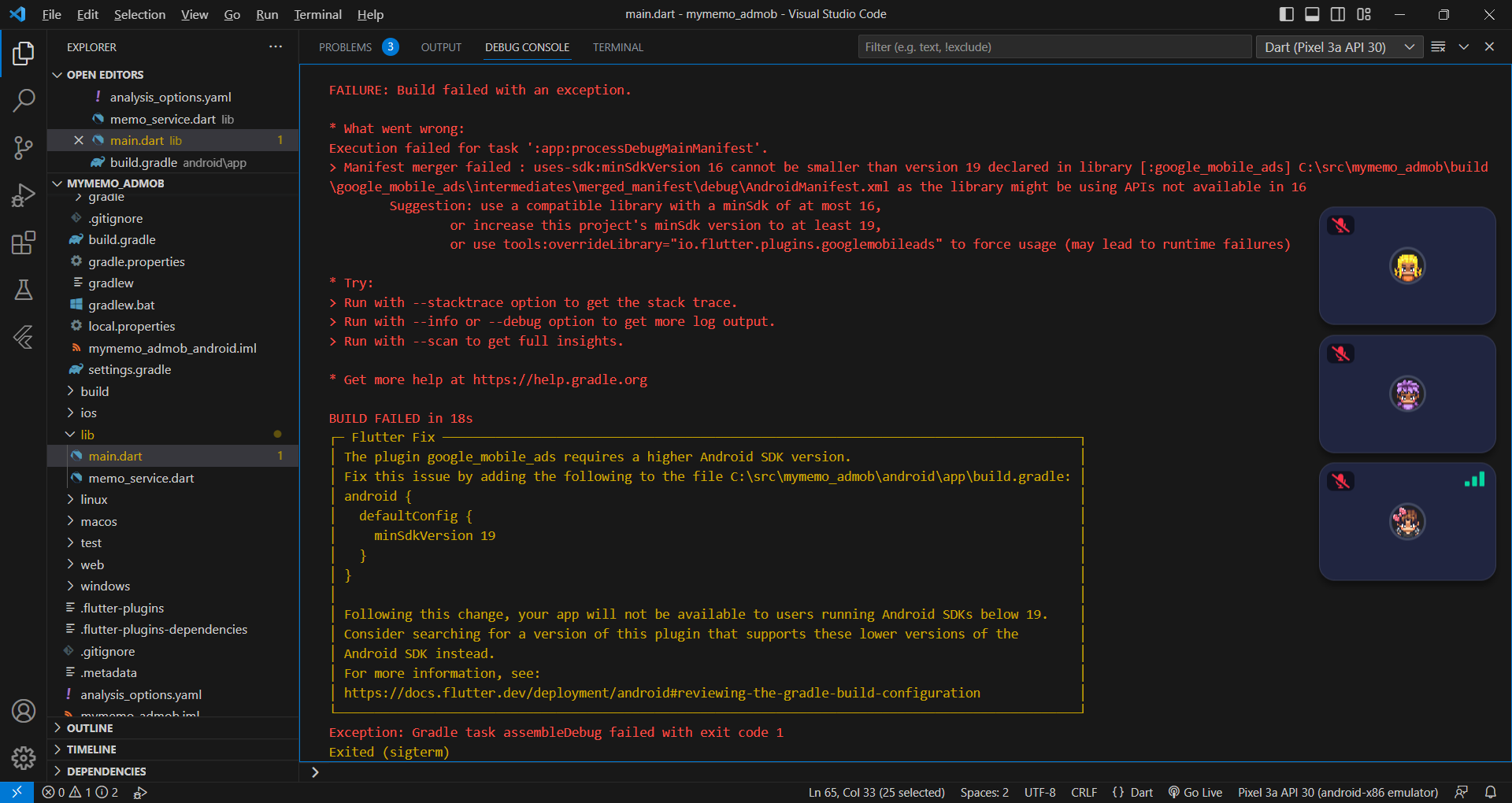The height and width of the screenshot is (803, 1512).
Task: Open the Testing flask view
Action: pyautogui.click(x=24, y=290)
